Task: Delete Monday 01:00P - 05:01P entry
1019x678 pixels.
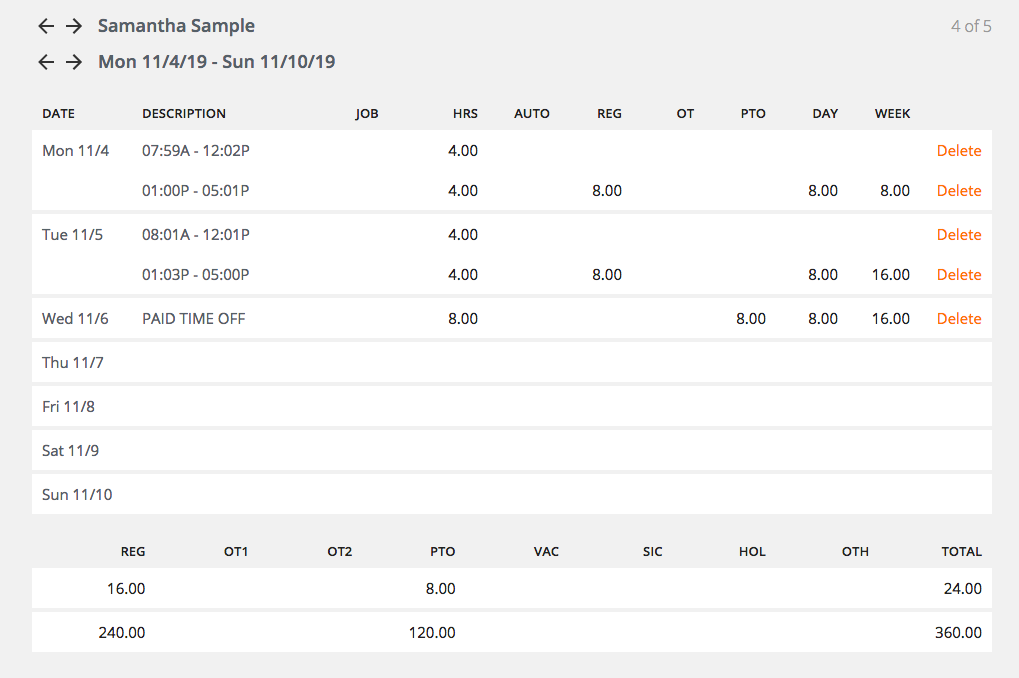Action: pyautogui.click(x=958, y=191)
